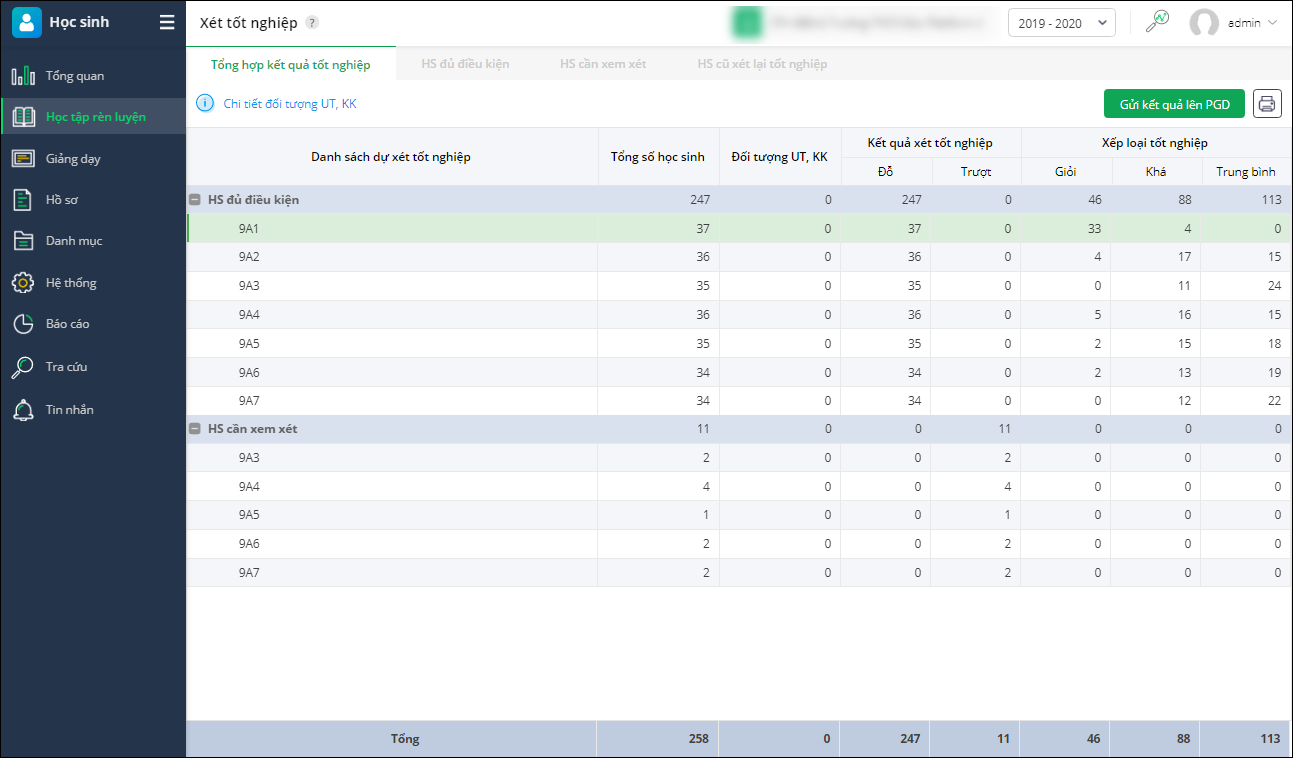Select 9A4 row with 36 students
Viewport: 1293px width, 758px height.
pyautogui.click(x=739, y=315)
